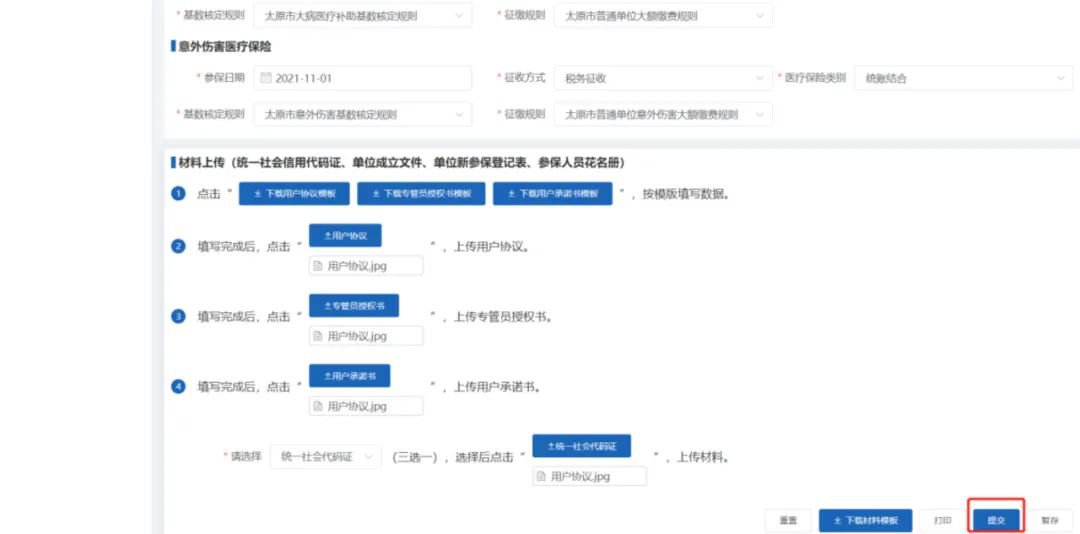Expand the 征收方式 税务征收 dropdown

662,78
